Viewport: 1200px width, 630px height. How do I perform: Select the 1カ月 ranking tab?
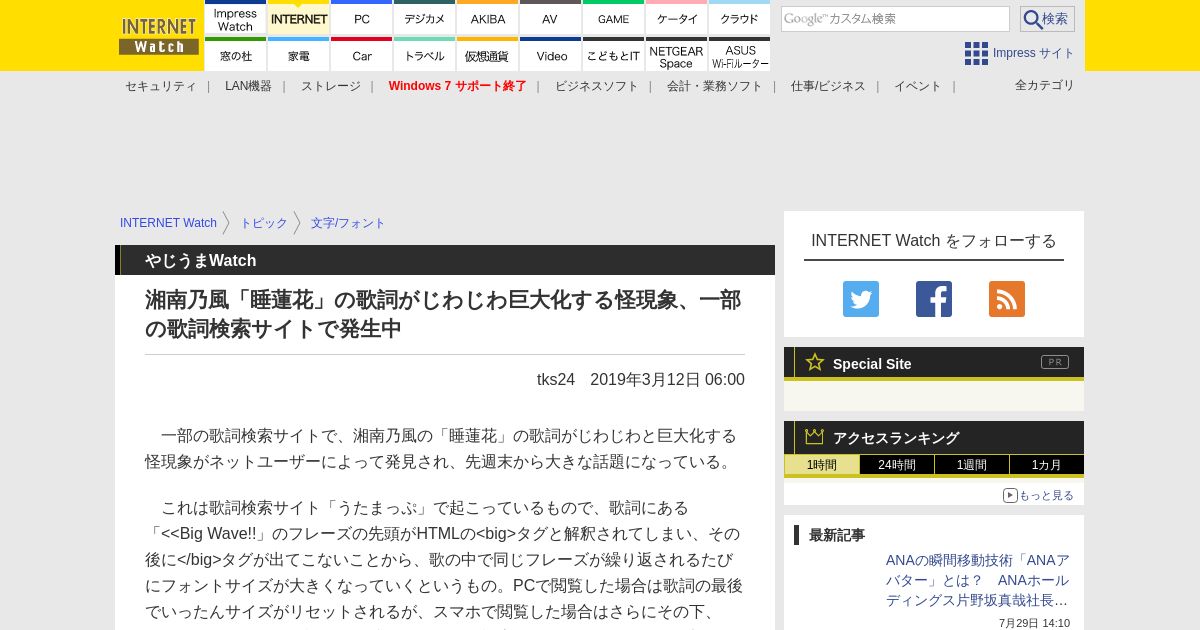(1047, 465)
